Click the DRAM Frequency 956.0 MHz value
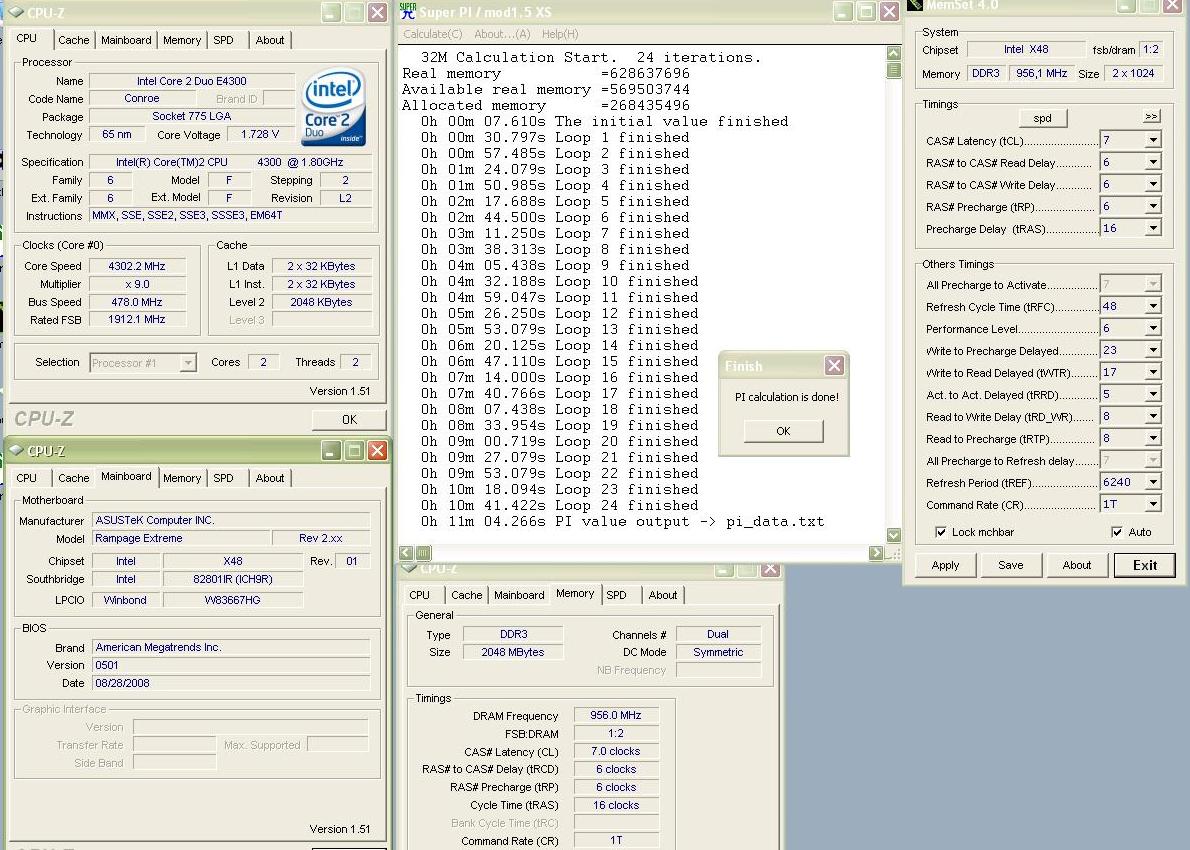Viewport: 1190px width, 850px height. (615, 715)
